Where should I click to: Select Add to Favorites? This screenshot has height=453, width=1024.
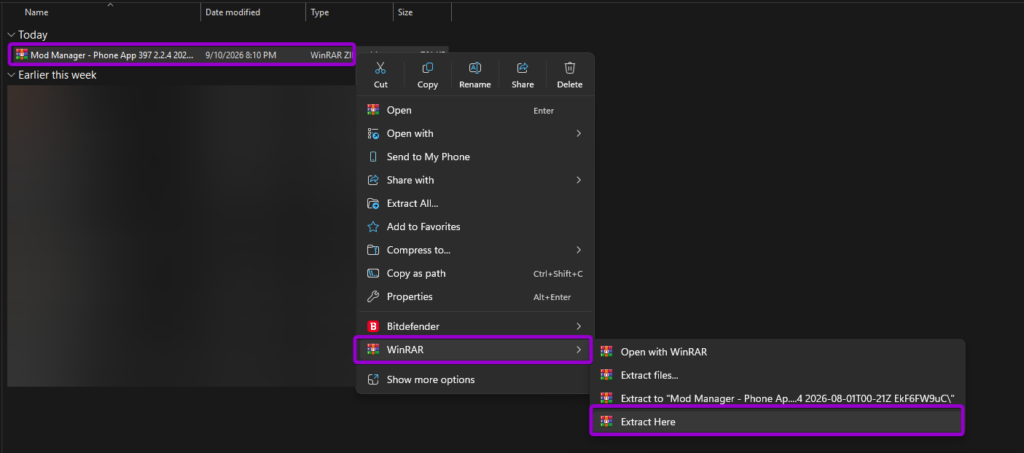pos(475,226)
